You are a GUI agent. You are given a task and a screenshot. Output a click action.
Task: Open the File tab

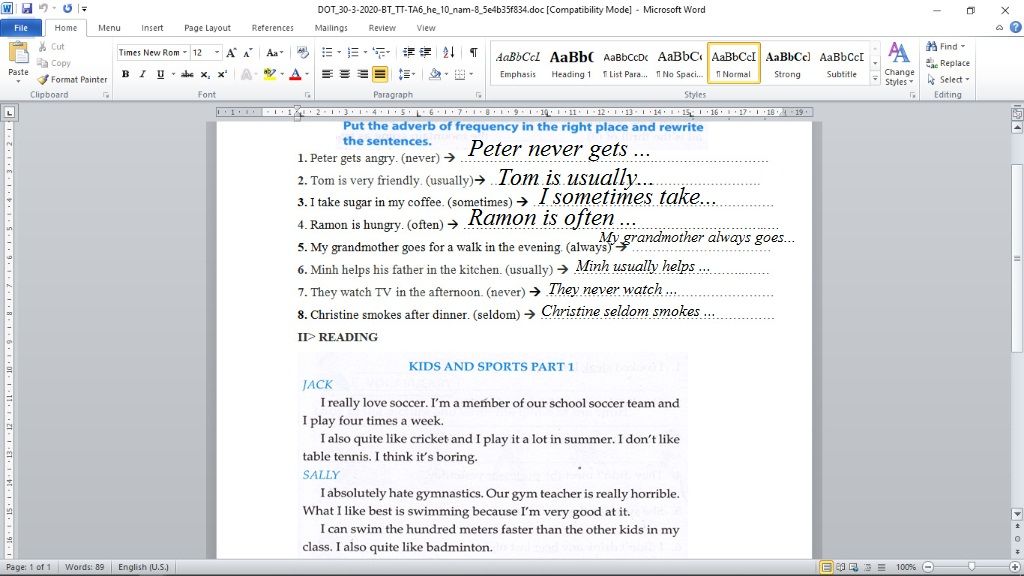coord(21,27)
